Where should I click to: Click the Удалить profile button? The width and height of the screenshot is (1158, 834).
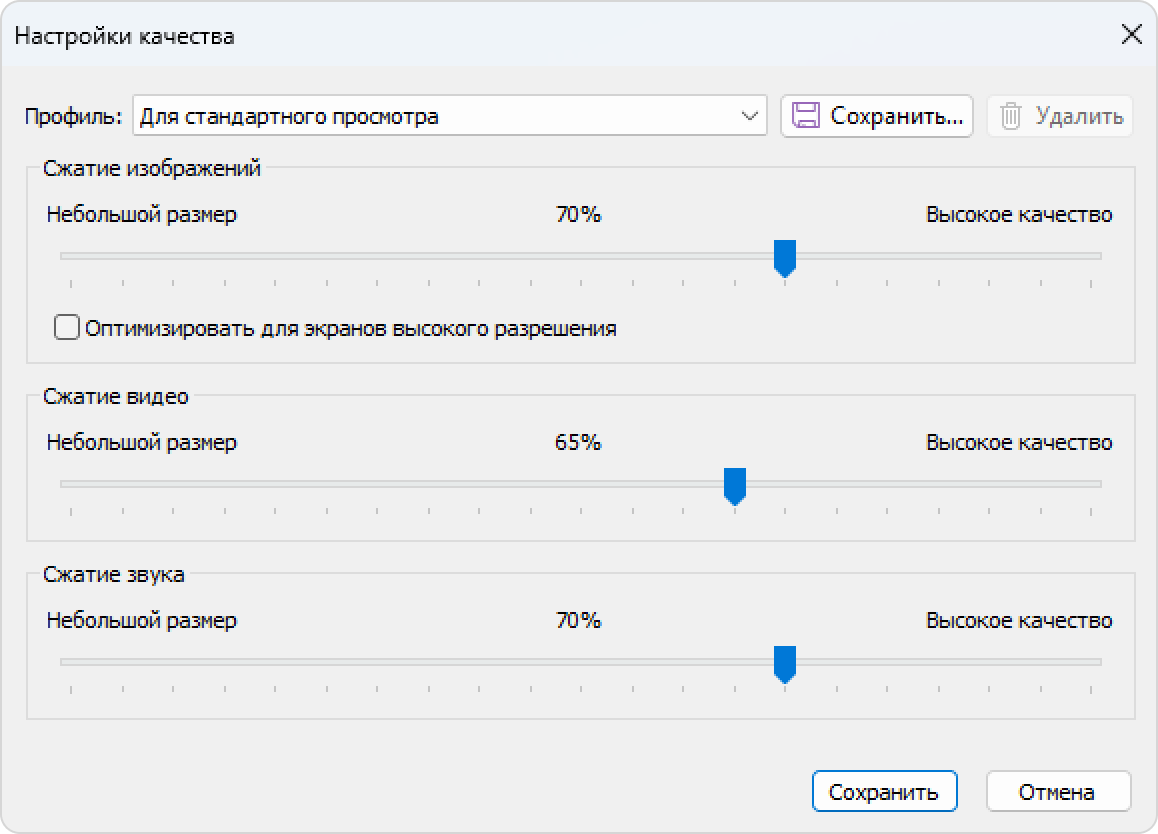[1060, 116]
